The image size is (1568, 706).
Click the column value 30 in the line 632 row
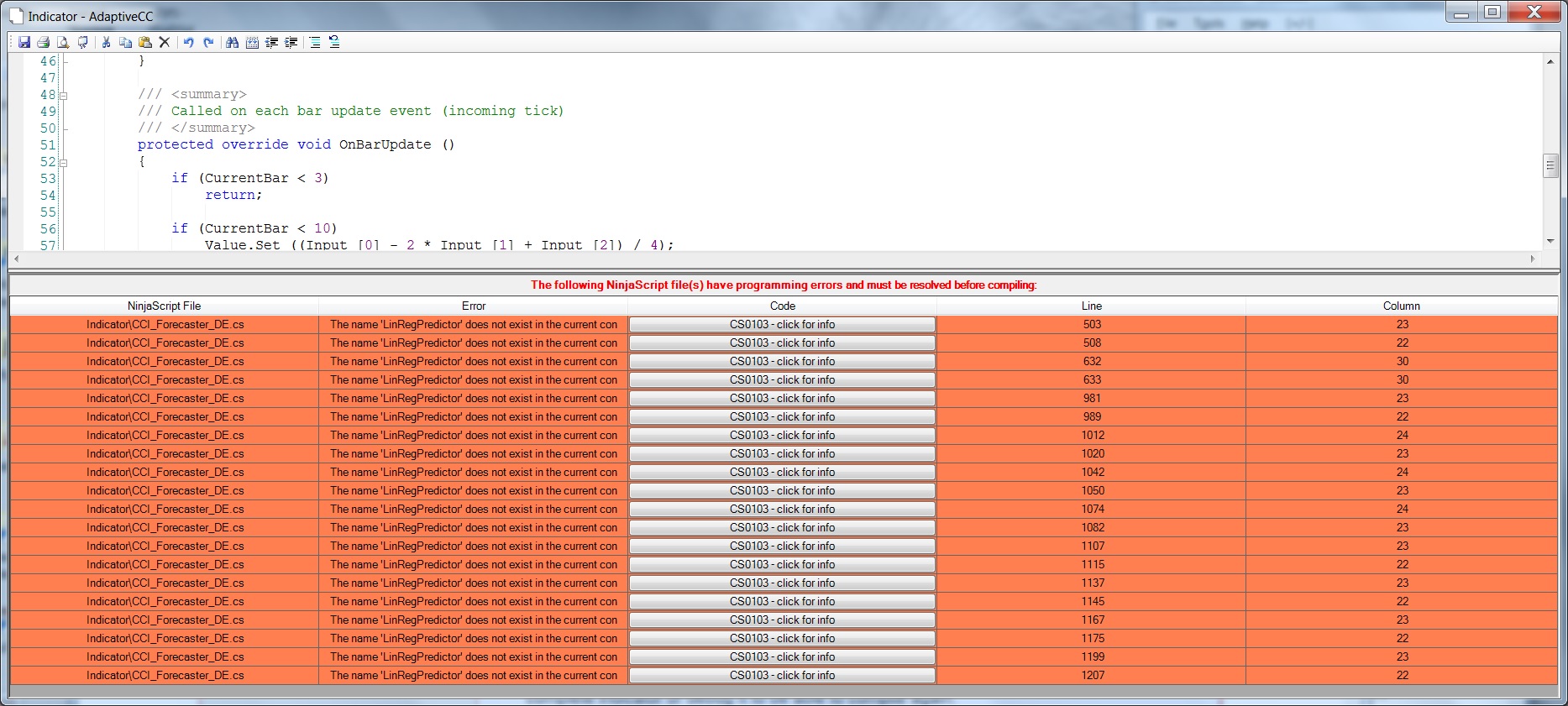point(1402,362)
